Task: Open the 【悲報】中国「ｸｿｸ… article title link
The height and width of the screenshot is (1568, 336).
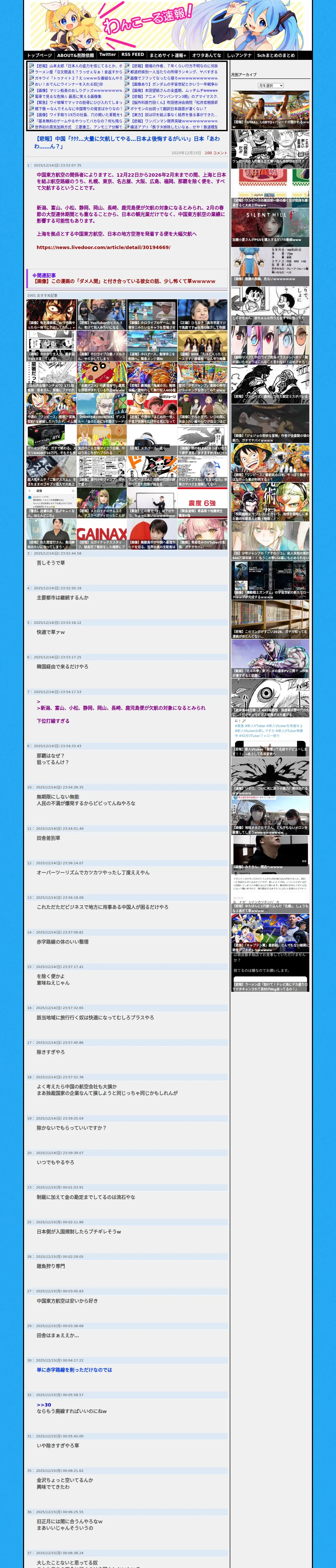Action: point(127,142)
